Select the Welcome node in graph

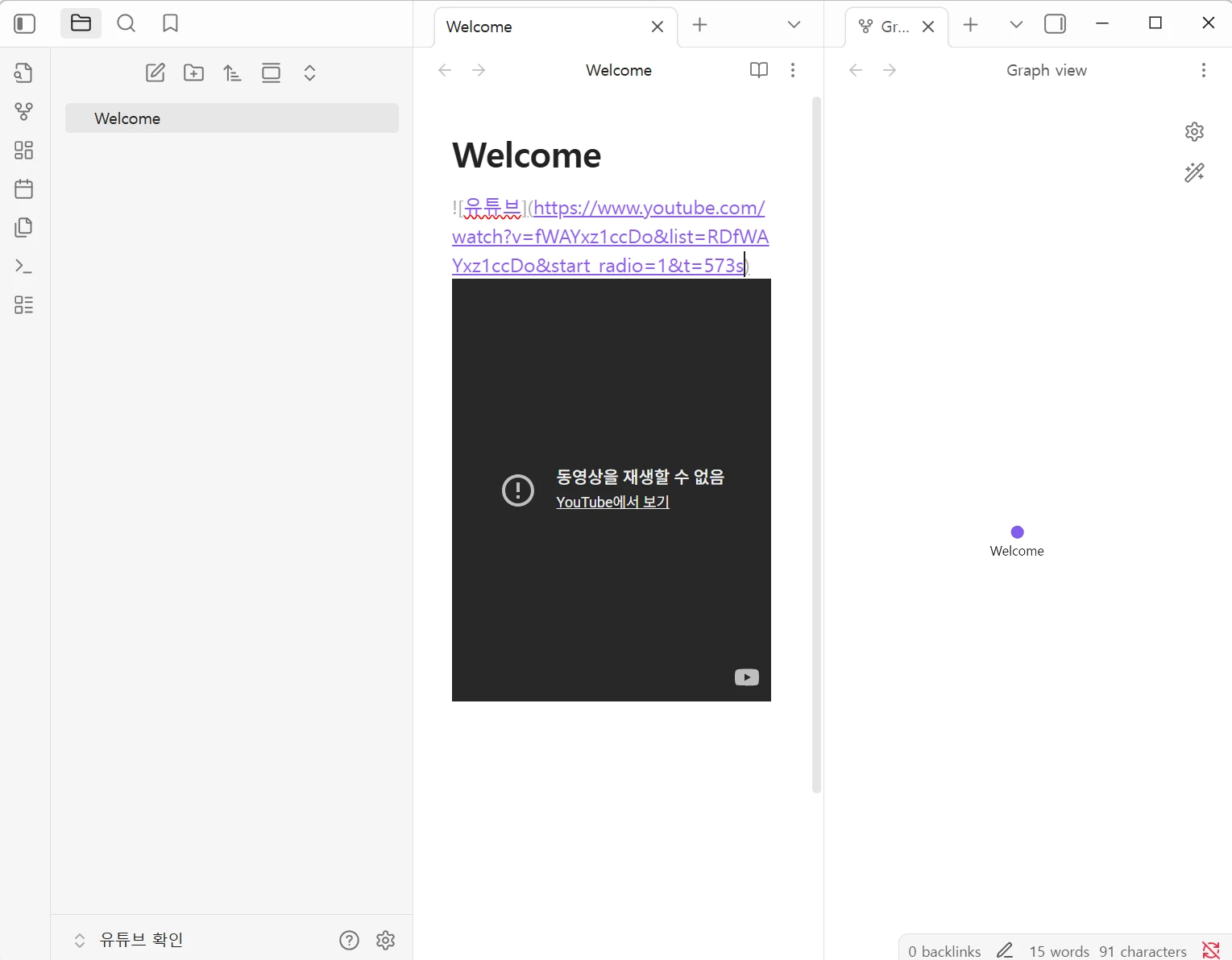(1017, 532)
